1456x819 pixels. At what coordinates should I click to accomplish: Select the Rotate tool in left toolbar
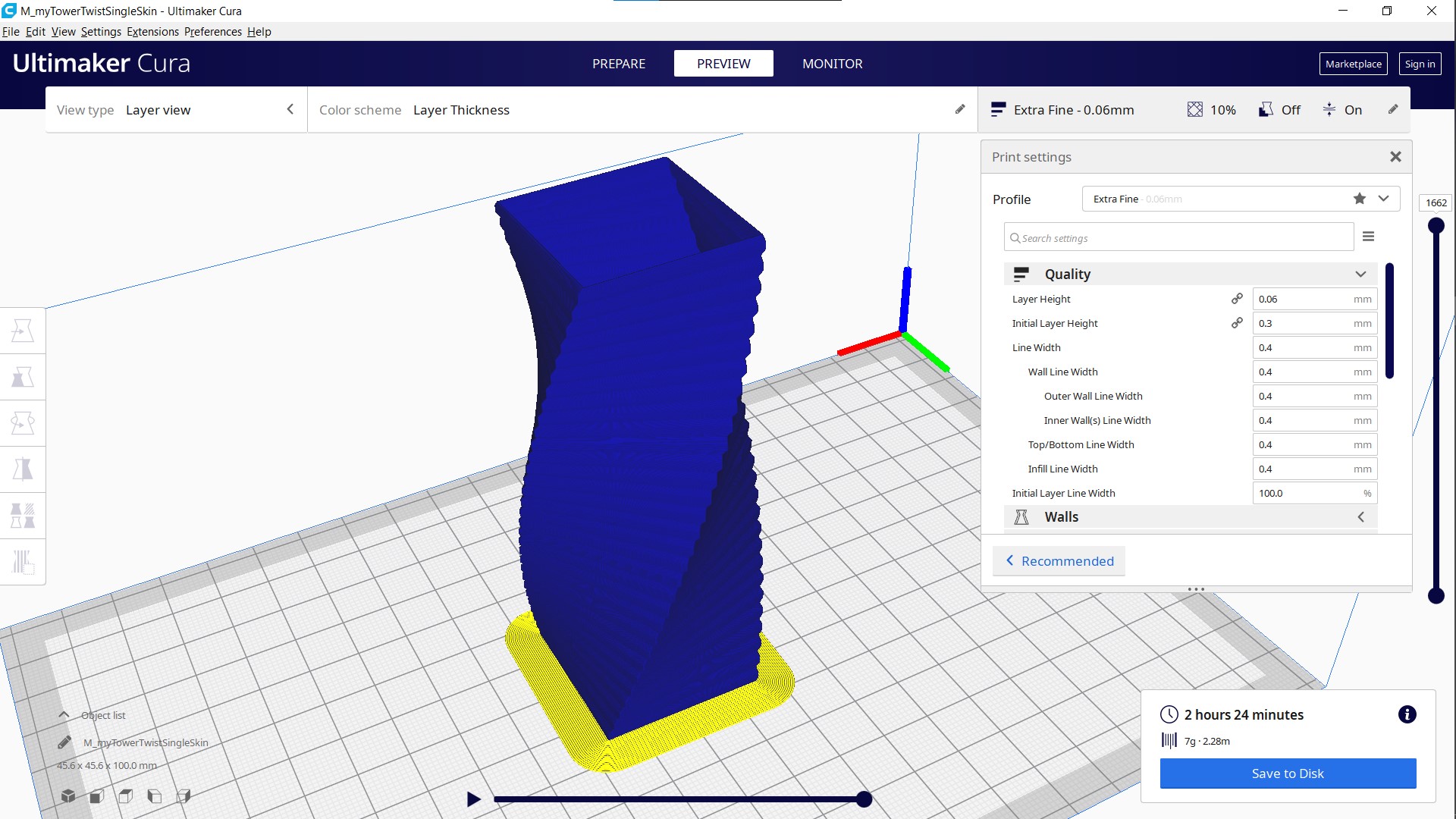(x=23, y=423)
